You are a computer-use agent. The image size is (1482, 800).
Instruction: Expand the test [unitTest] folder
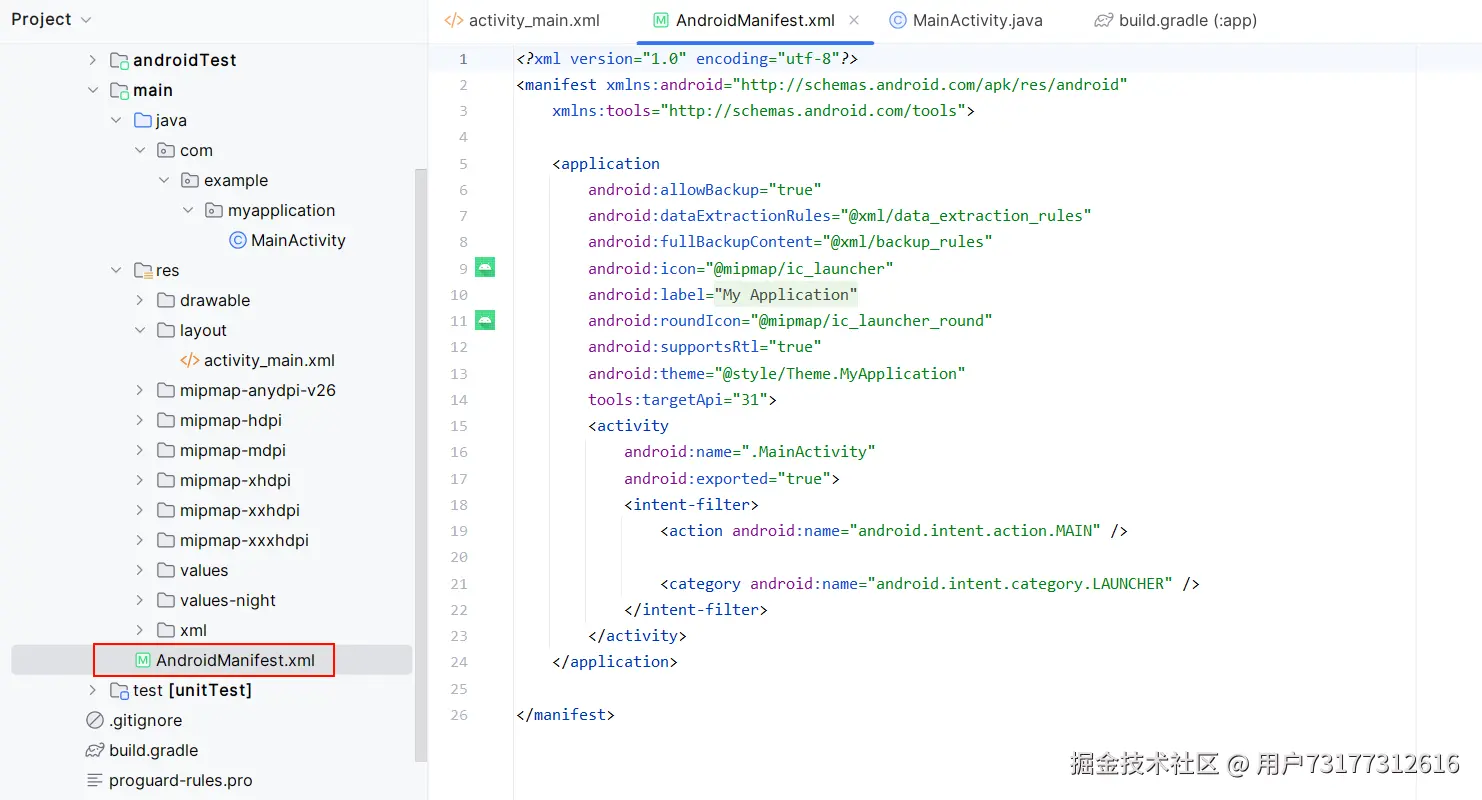pyautogui.click(x=93, y=690)
